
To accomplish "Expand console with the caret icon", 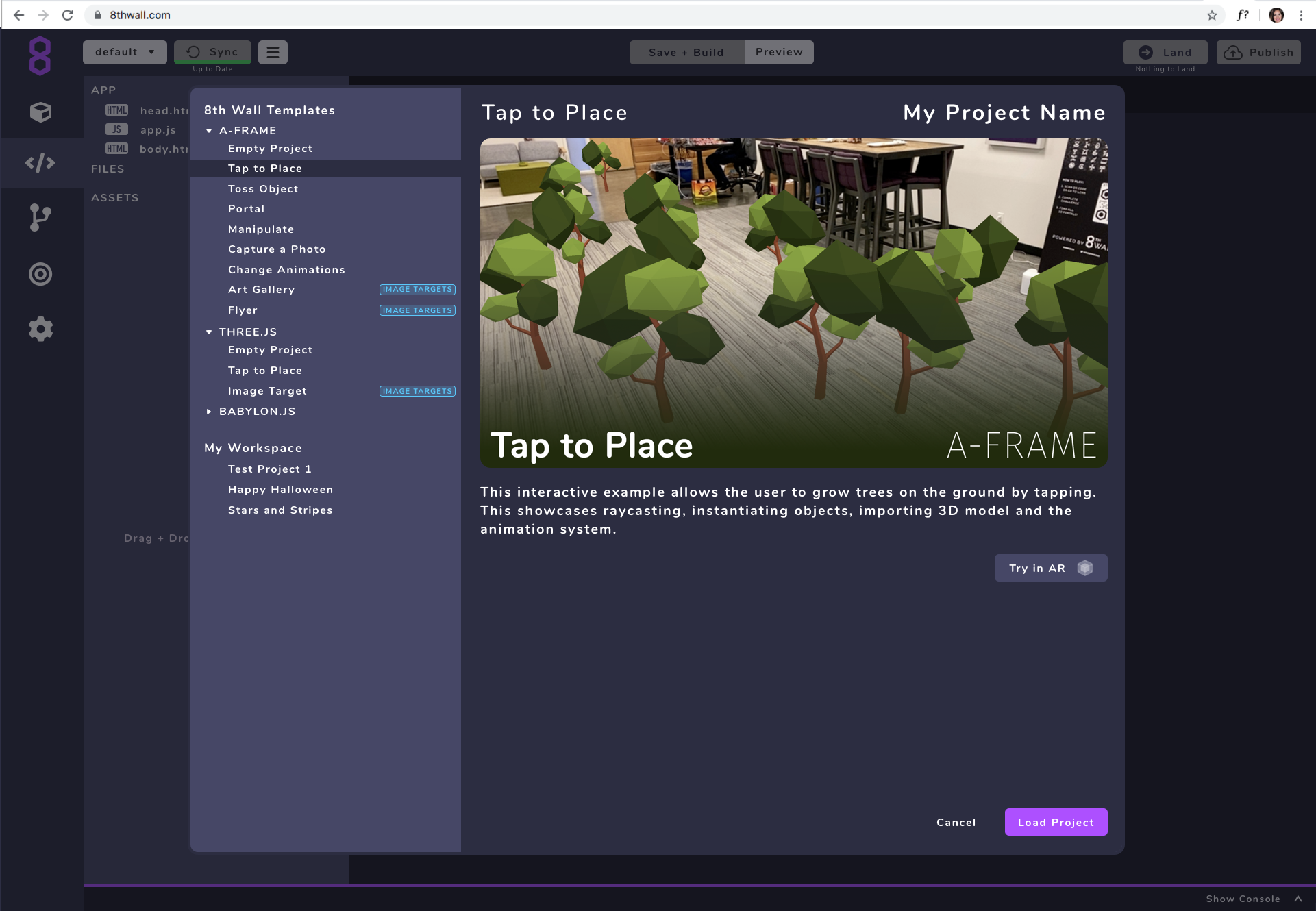I will [x=1298, y=899].
